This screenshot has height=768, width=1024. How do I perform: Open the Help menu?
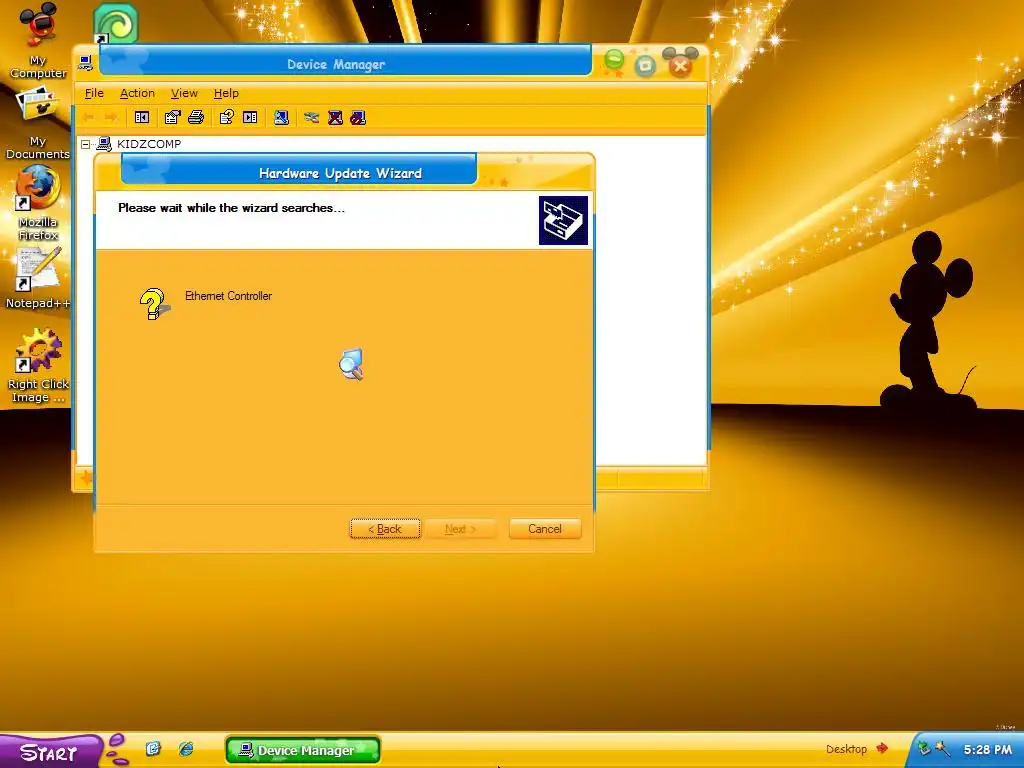(226, 93)
